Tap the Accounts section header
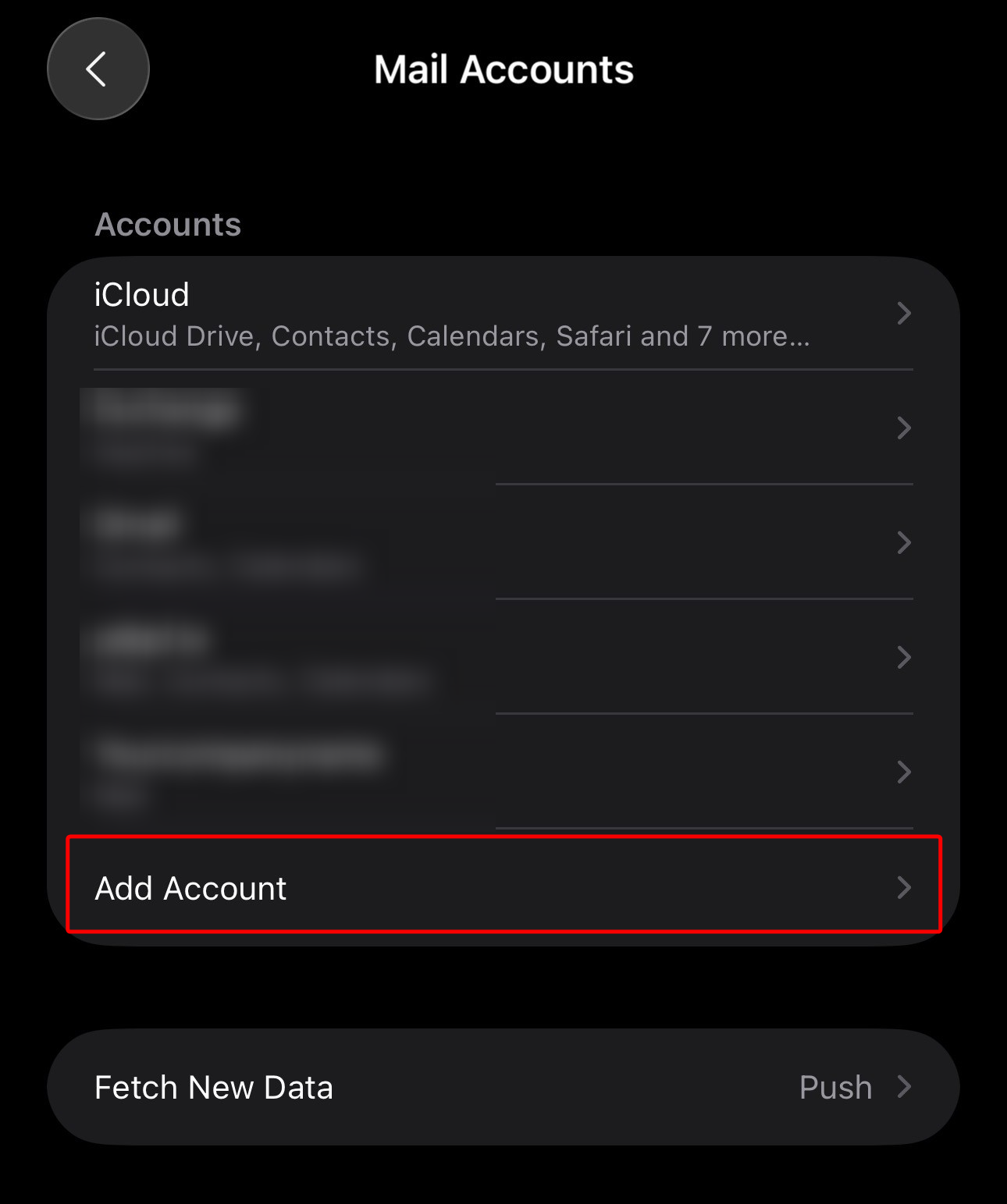 168,225
